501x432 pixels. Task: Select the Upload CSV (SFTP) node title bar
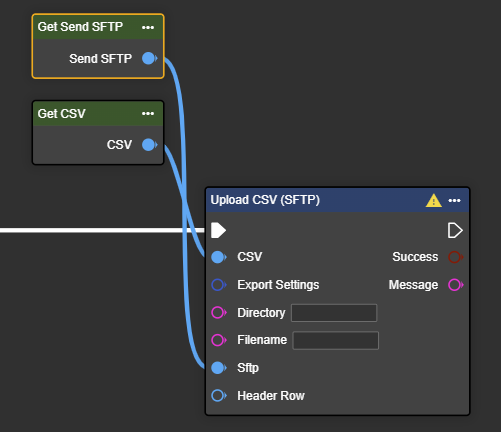(337, 200)
